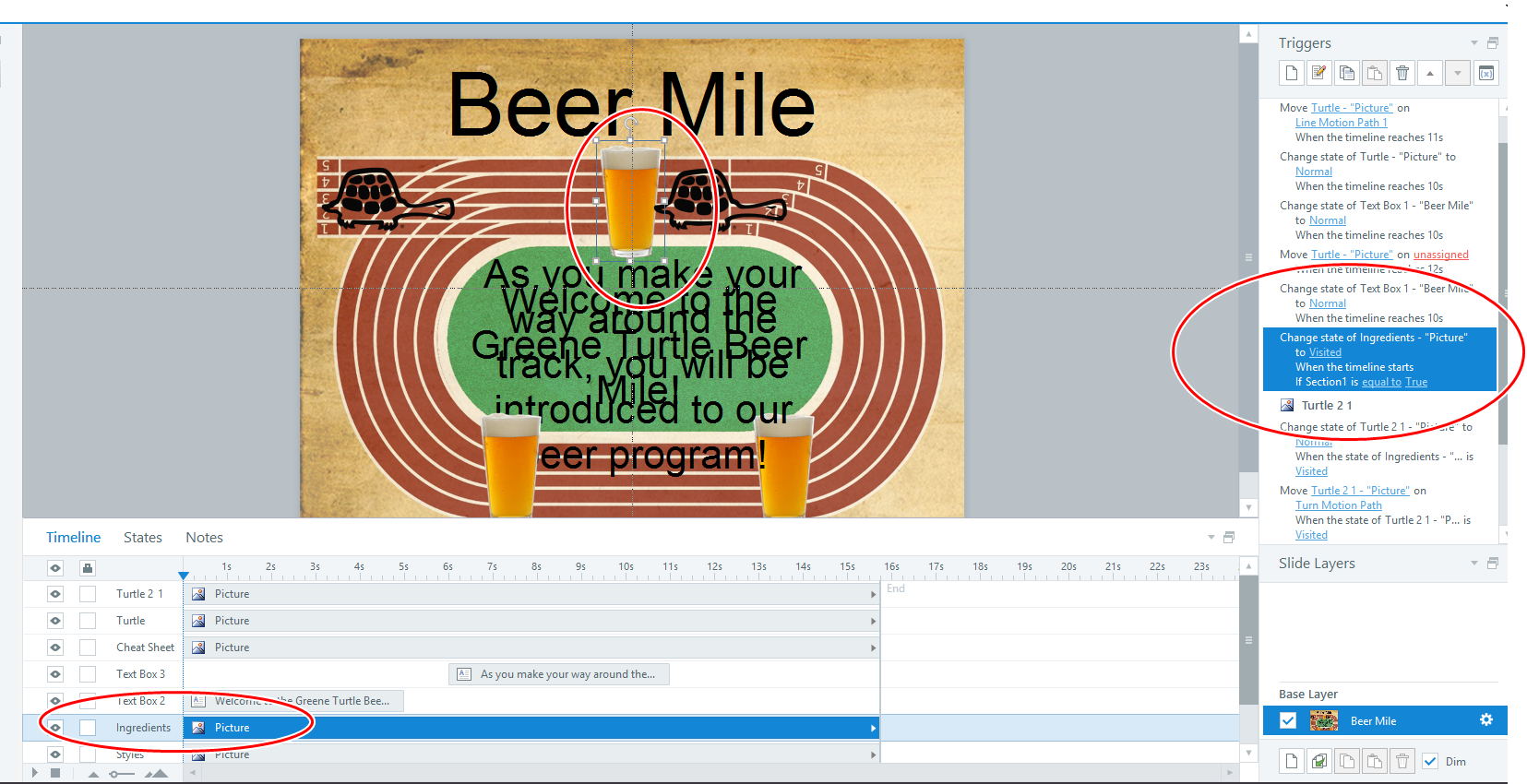Click the red unassigned link in trigger
Image resolution: width=1527 pixels, height=784 pixels.
coord(1440,255)
